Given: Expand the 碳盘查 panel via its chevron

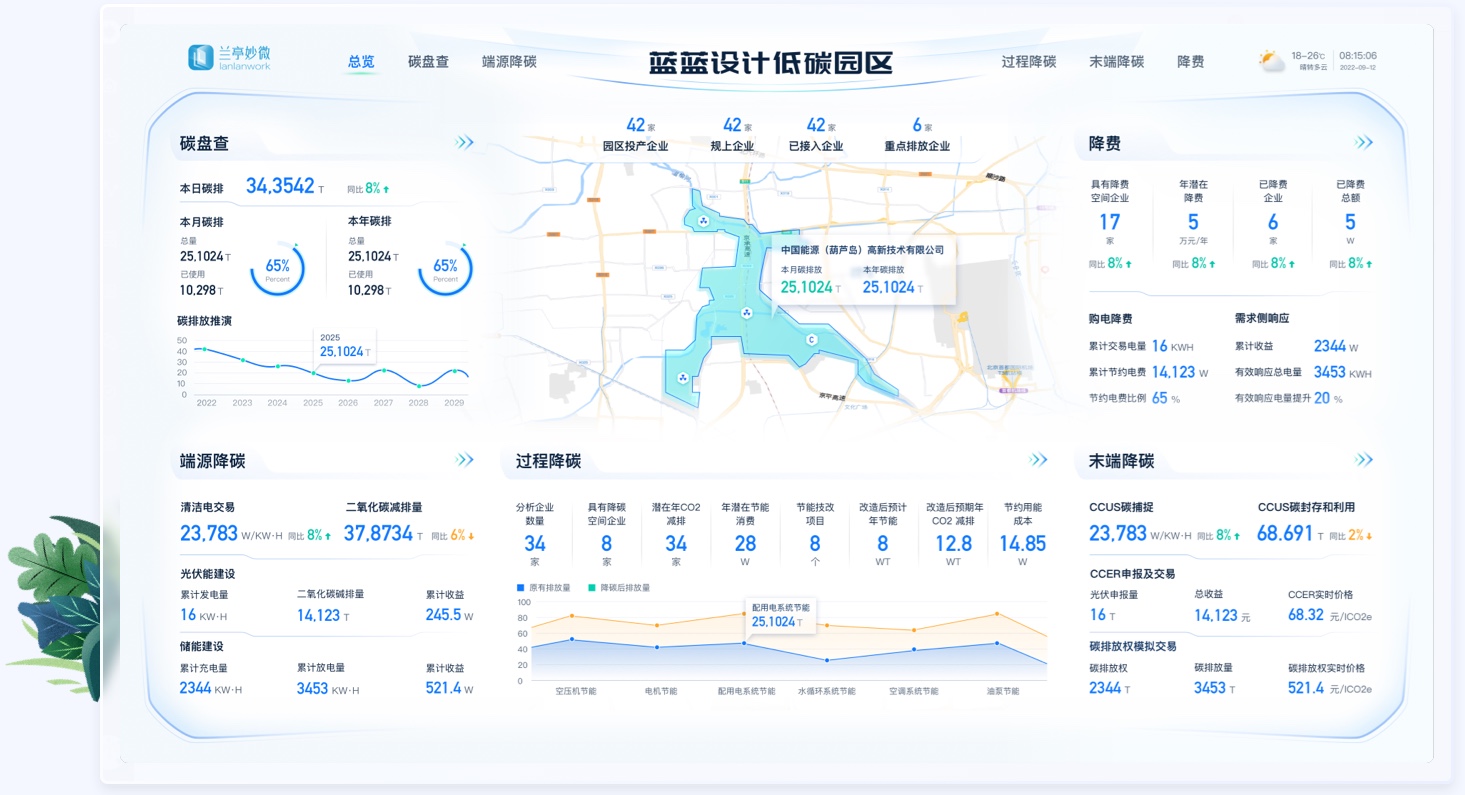Looking at the screenshot, I should [463, 142].
